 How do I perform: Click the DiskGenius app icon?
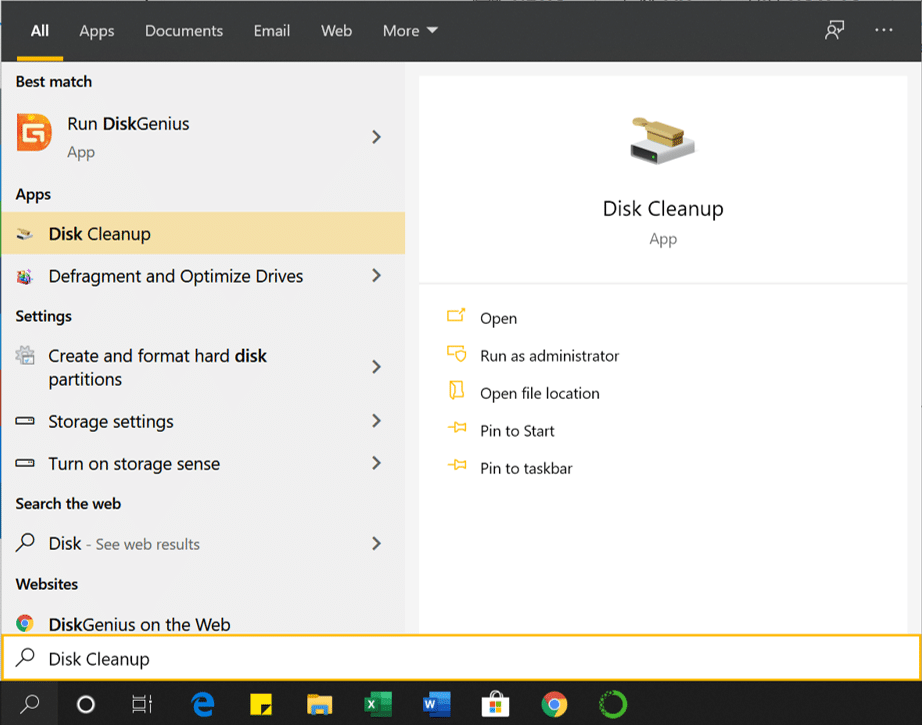[34, 132]
